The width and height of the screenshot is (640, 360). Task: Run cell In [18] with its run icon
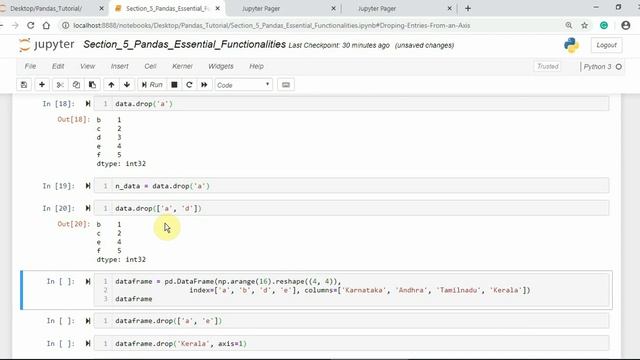(88, 104)
